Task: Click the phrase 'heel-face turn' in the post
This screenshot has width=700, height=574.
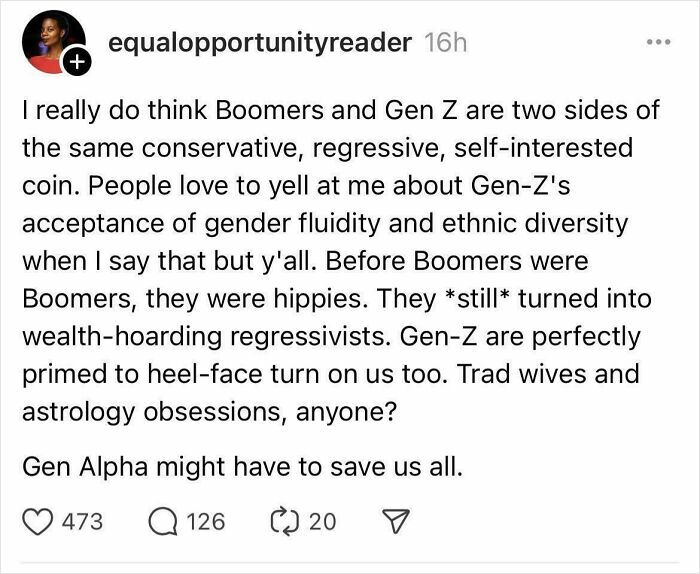Action: pos(233,374)
